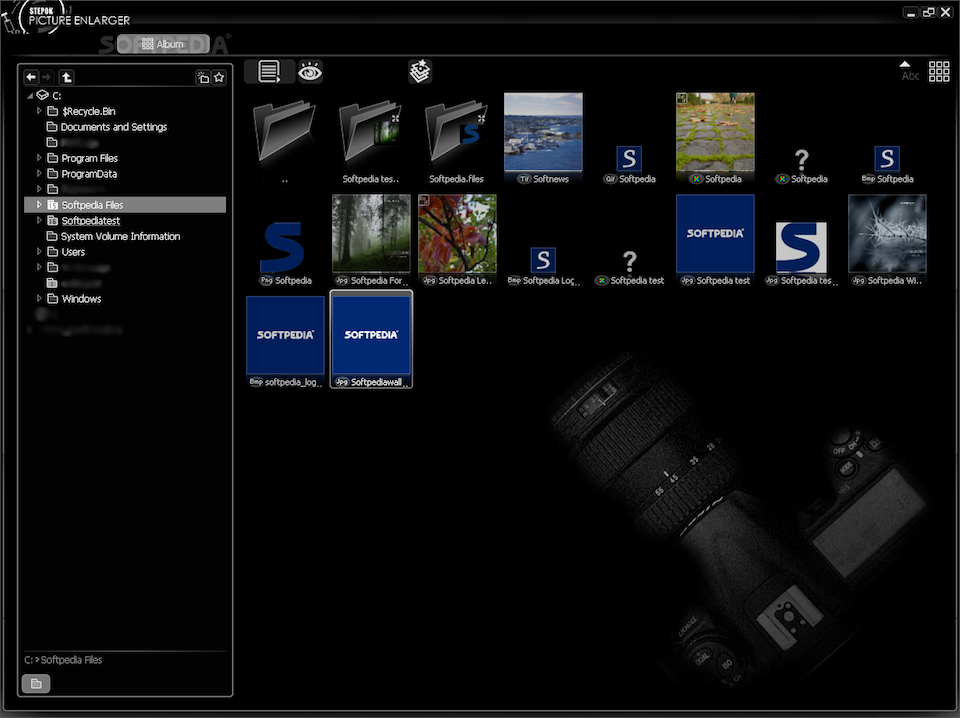This screenshot has width=960, height=718.
Task: Toggle Abc name sorting order
Action: click(x=909, y=72)
